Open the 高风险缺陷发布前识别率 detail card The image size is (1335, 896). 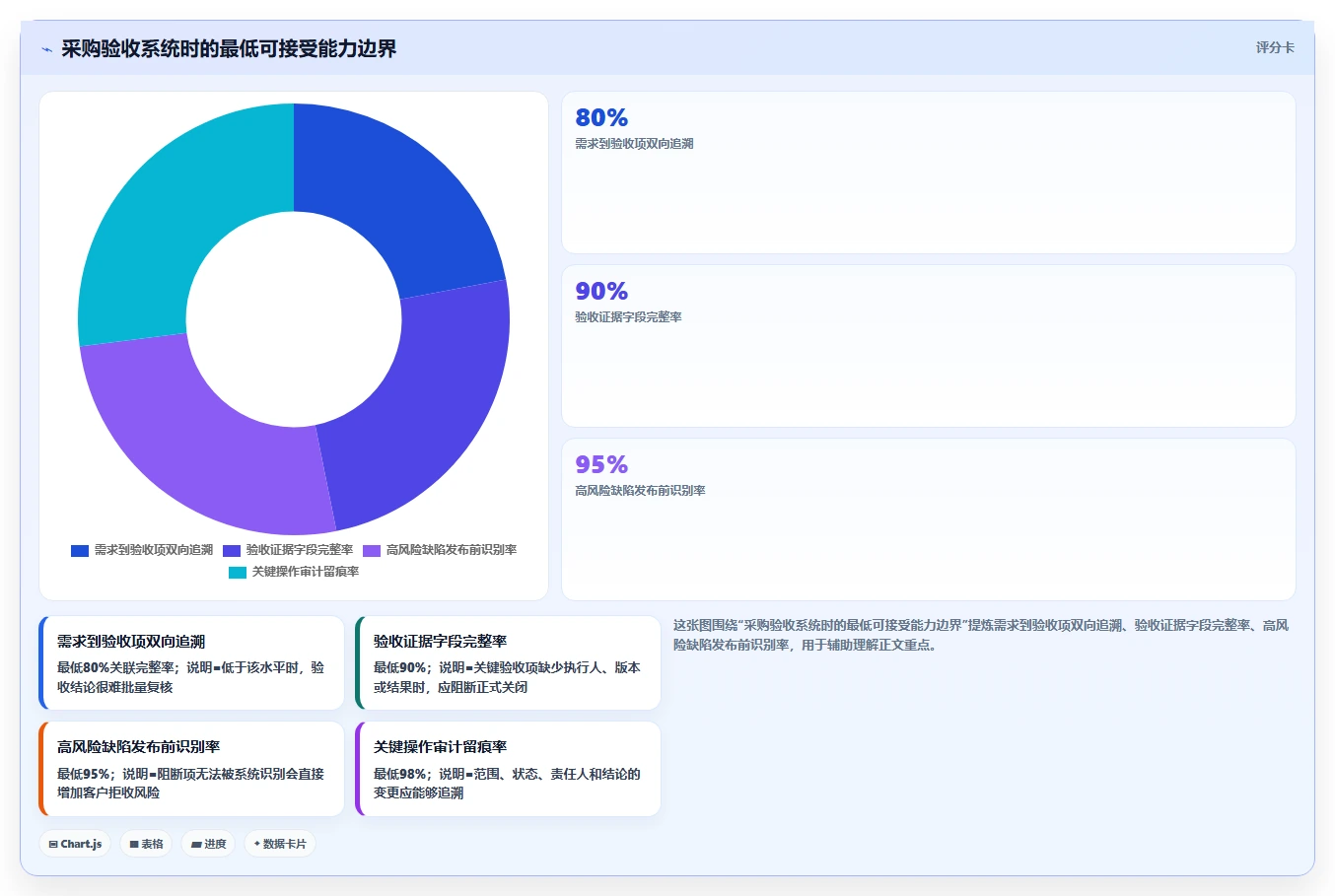tap(191, 769)
